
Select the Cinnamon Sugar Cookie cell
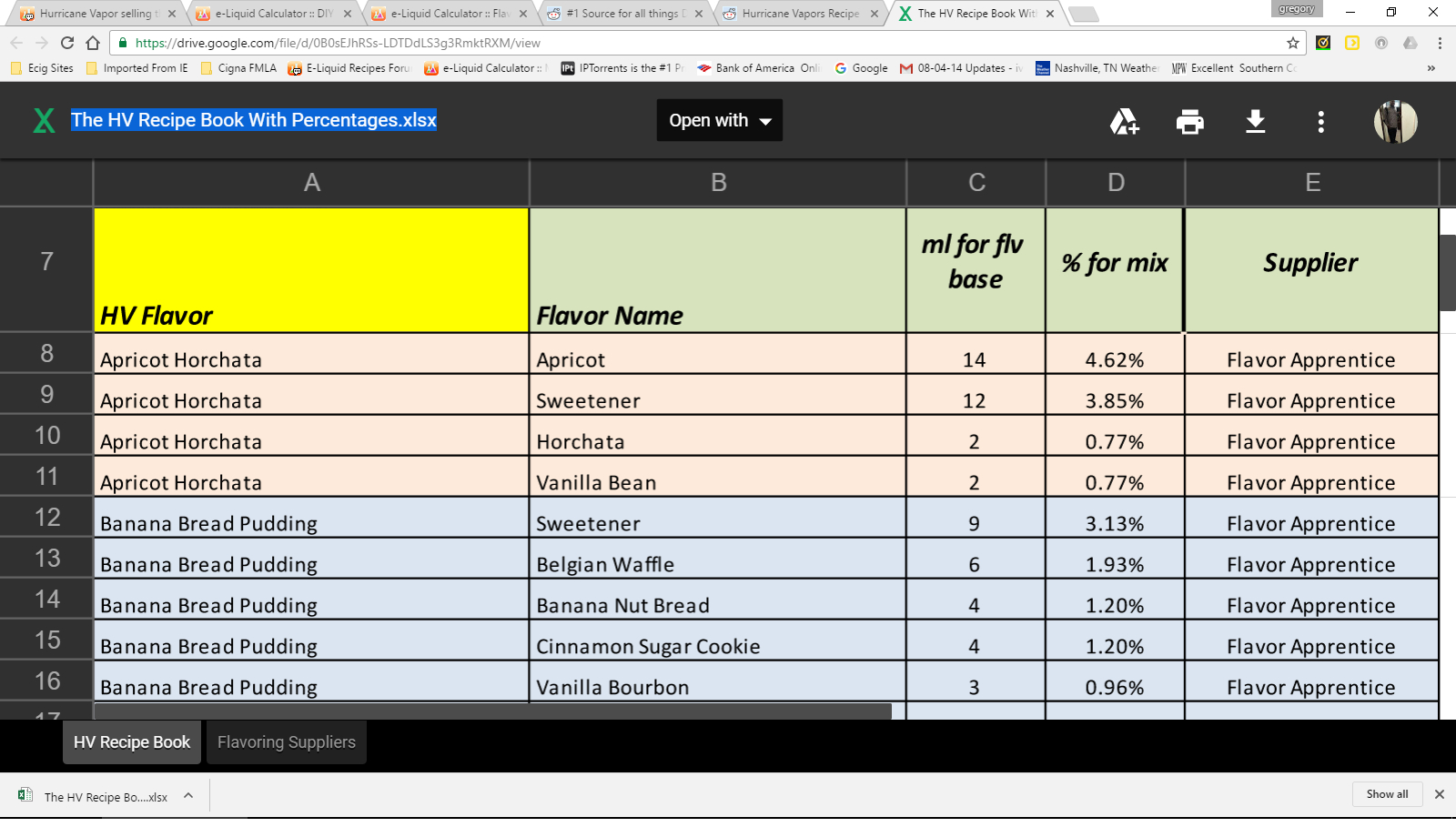click(718, 640)
